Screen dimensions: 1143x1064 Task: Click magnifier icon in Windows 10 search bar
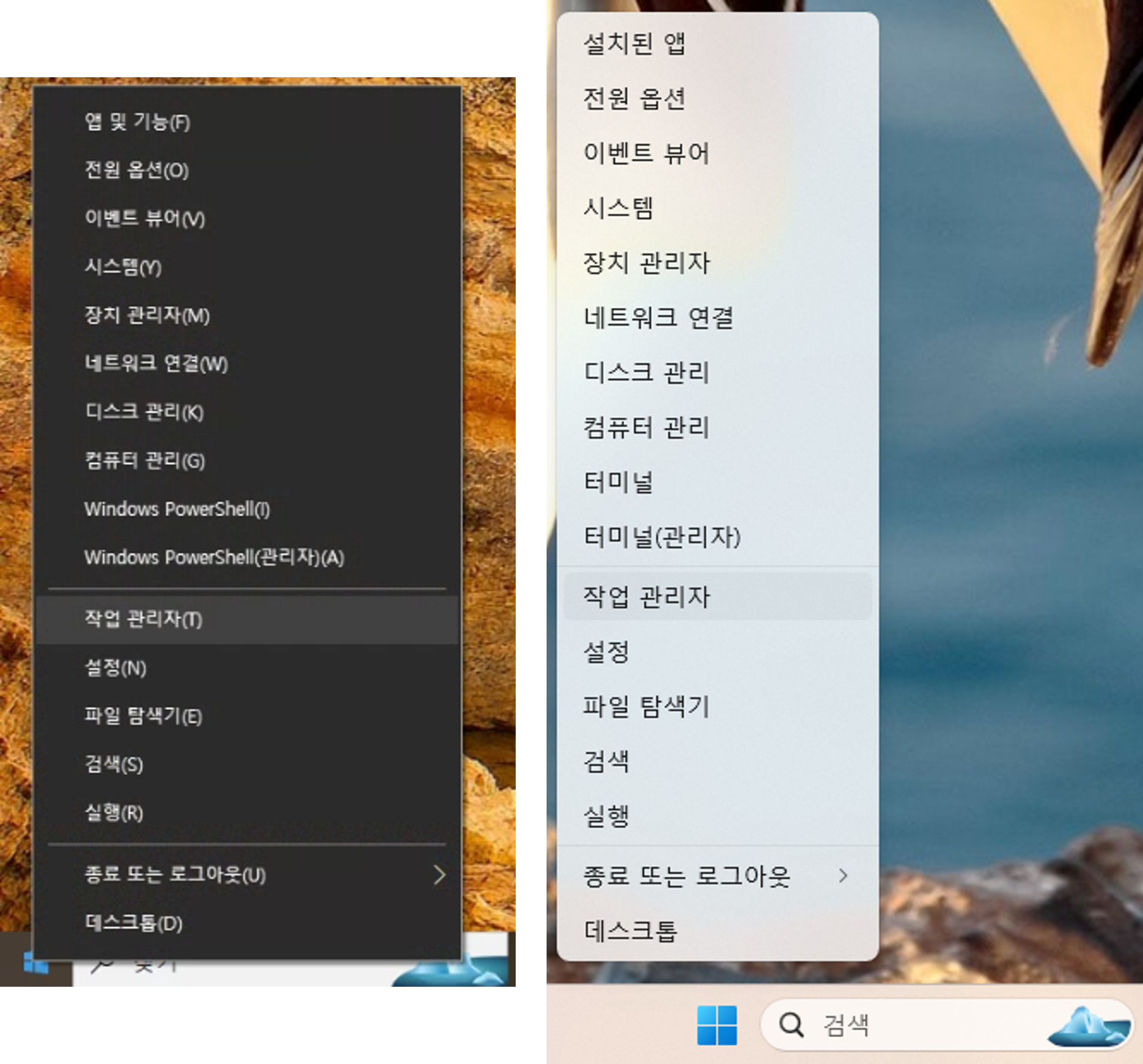(101, 966)
